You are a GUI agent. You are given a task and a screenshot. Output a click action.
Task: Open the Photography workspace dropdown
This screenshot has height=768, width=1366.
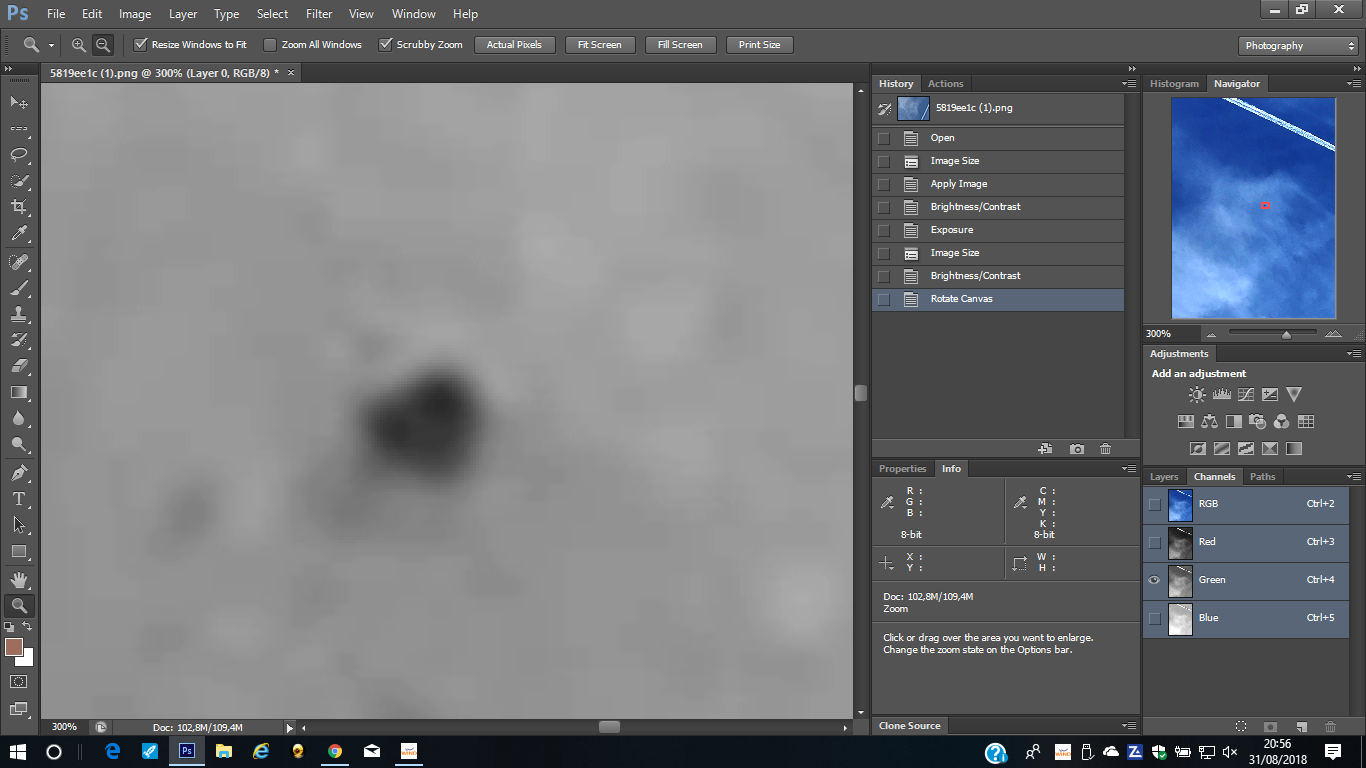(x=1297, y=46)
